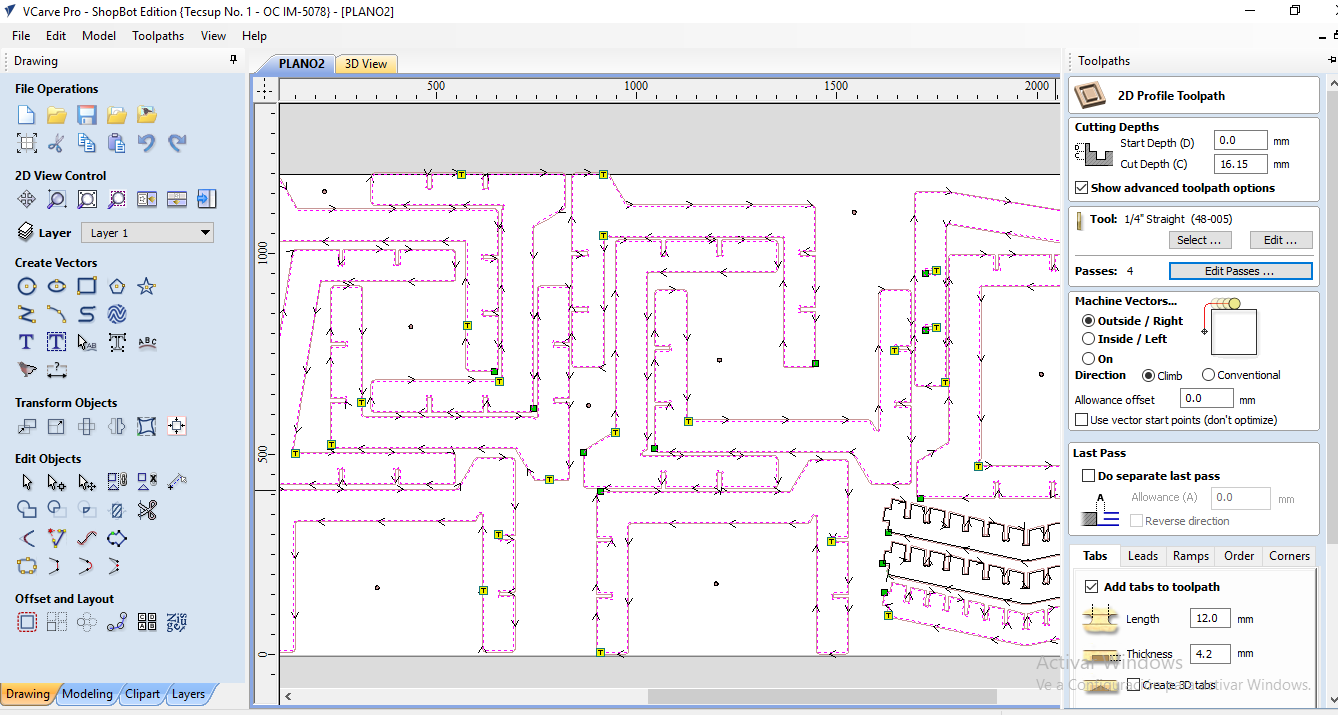
Task: Select the Arc text ABC icon
Action: tap(147, 342)
